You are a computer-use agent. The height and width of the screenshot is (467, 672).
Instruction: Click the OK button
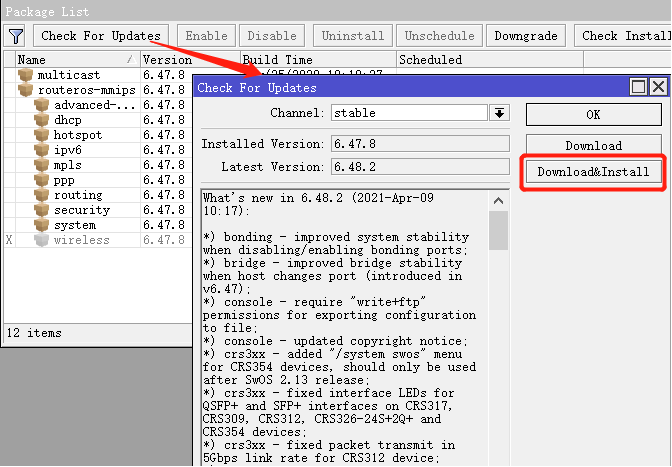593,114
